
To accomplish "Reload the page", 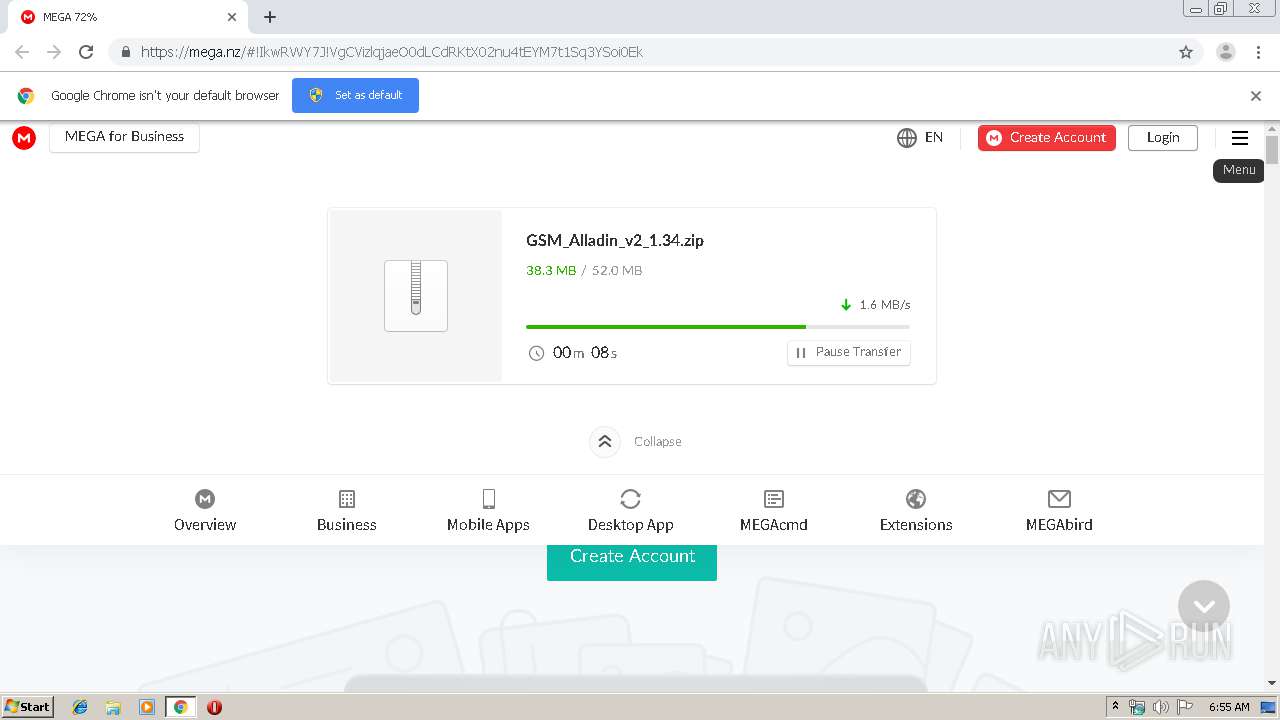I will pos(86,52).
